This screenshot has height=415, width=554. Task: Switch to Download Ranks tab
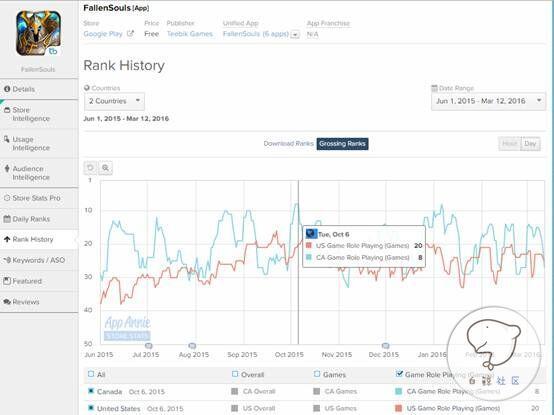(288, 143)
